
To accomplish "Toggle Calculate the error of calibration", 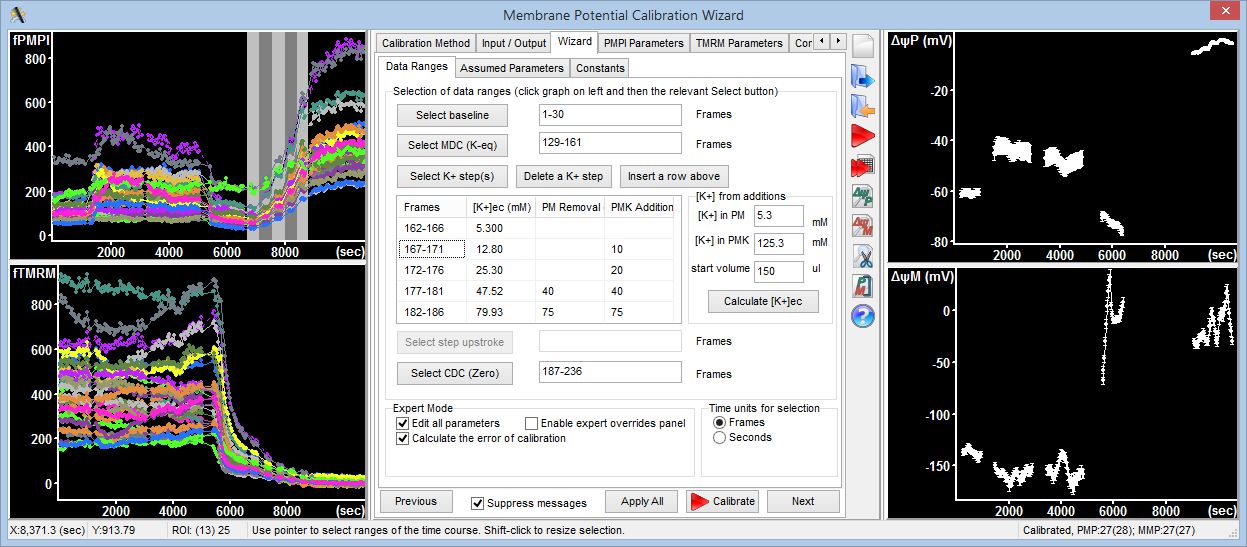I will (x=403, y=438).
